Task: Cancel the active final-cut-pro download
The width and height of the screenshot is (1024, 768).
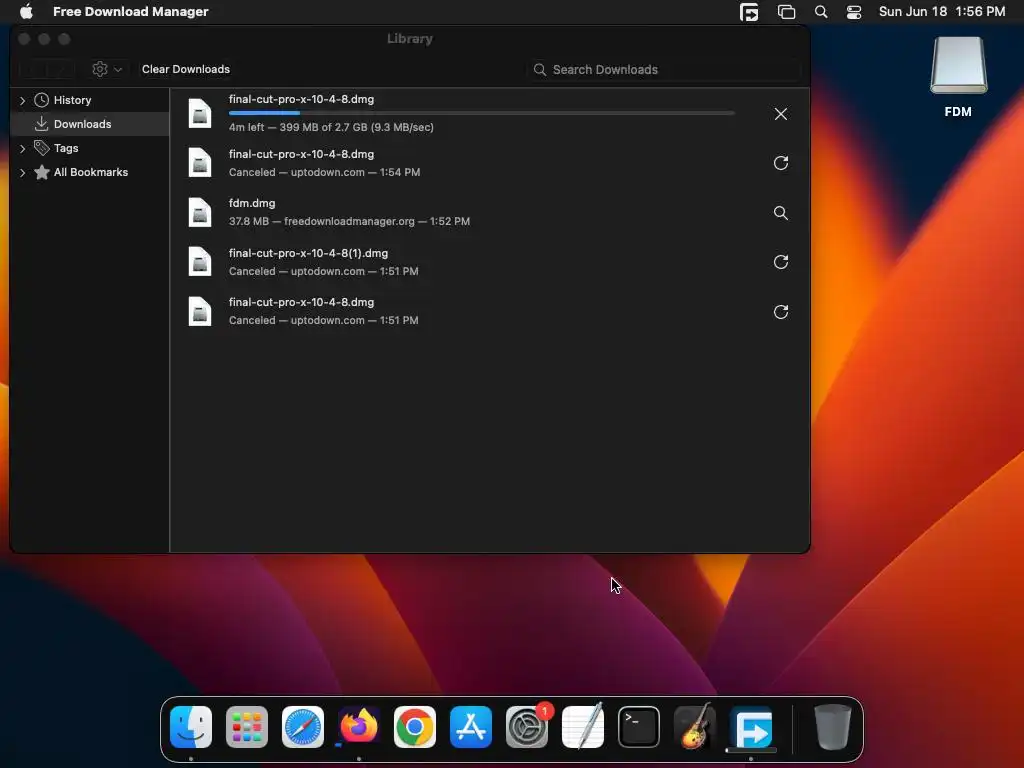Action: [780, 114]
